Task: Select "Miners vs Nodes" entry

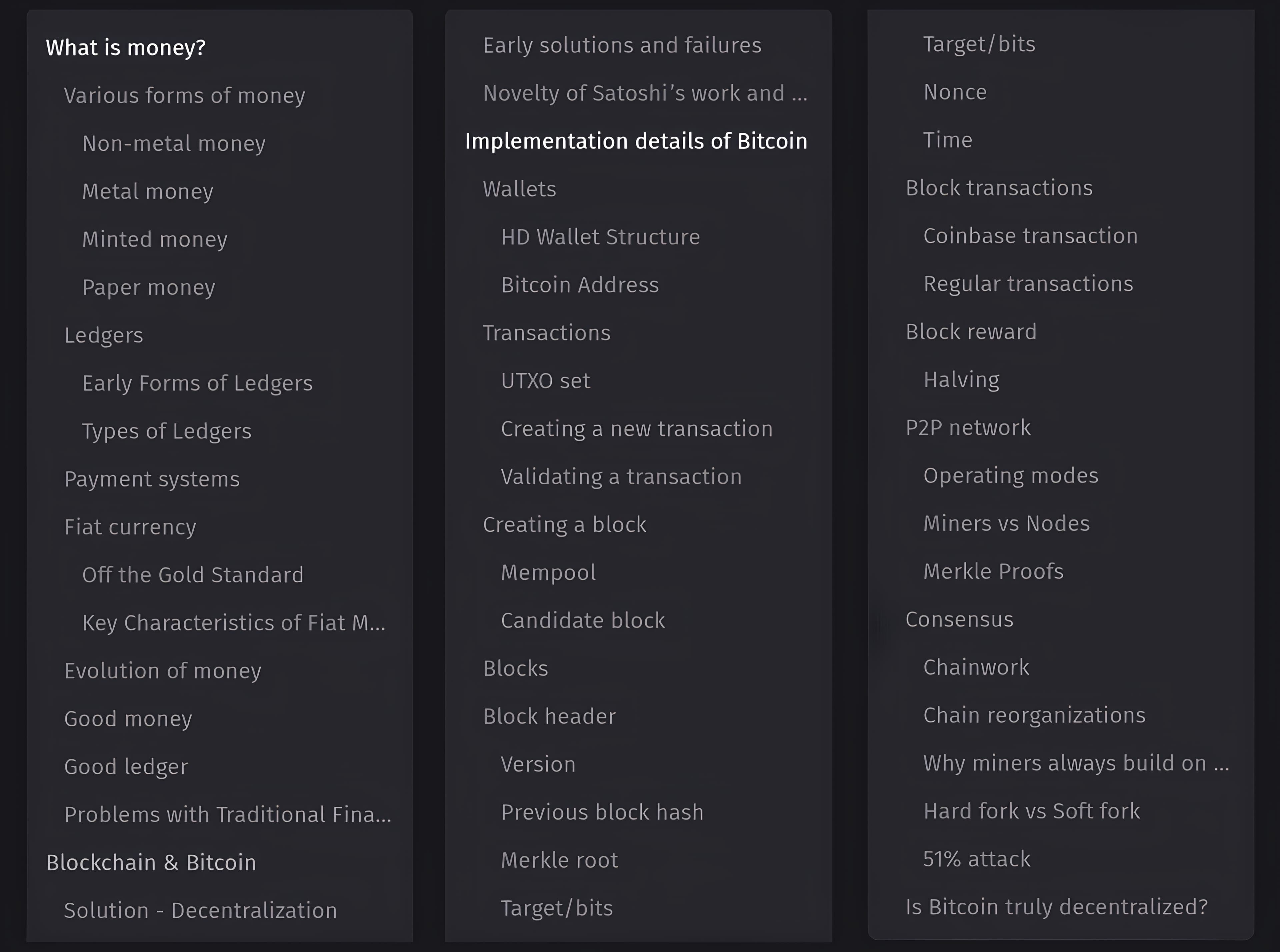Action: [x=1006, y=523]
